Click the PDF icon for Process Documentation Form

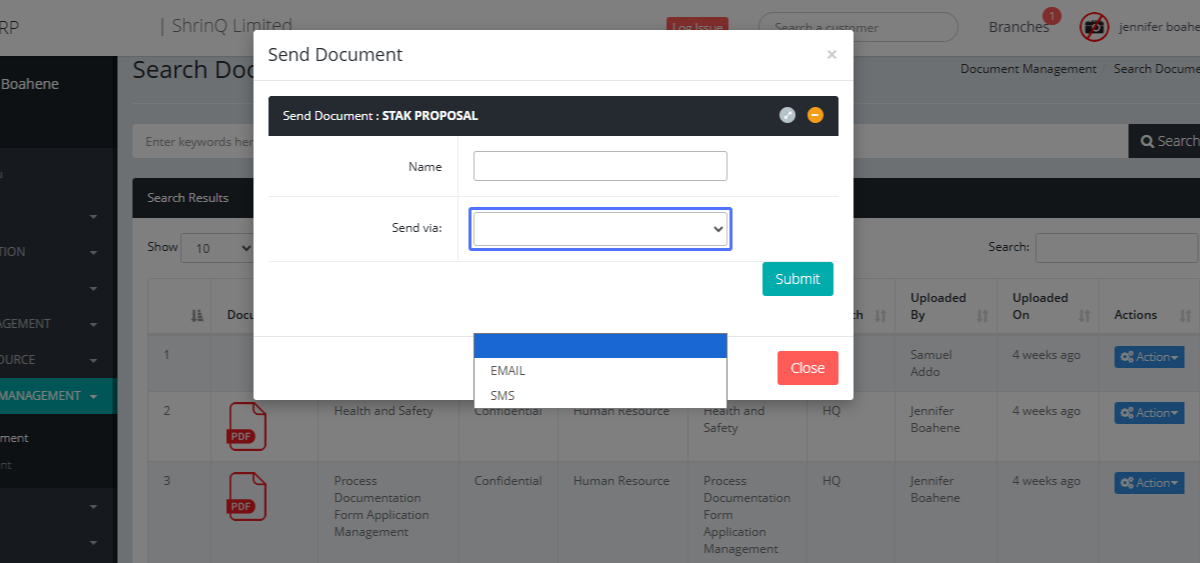pos(247,497)
